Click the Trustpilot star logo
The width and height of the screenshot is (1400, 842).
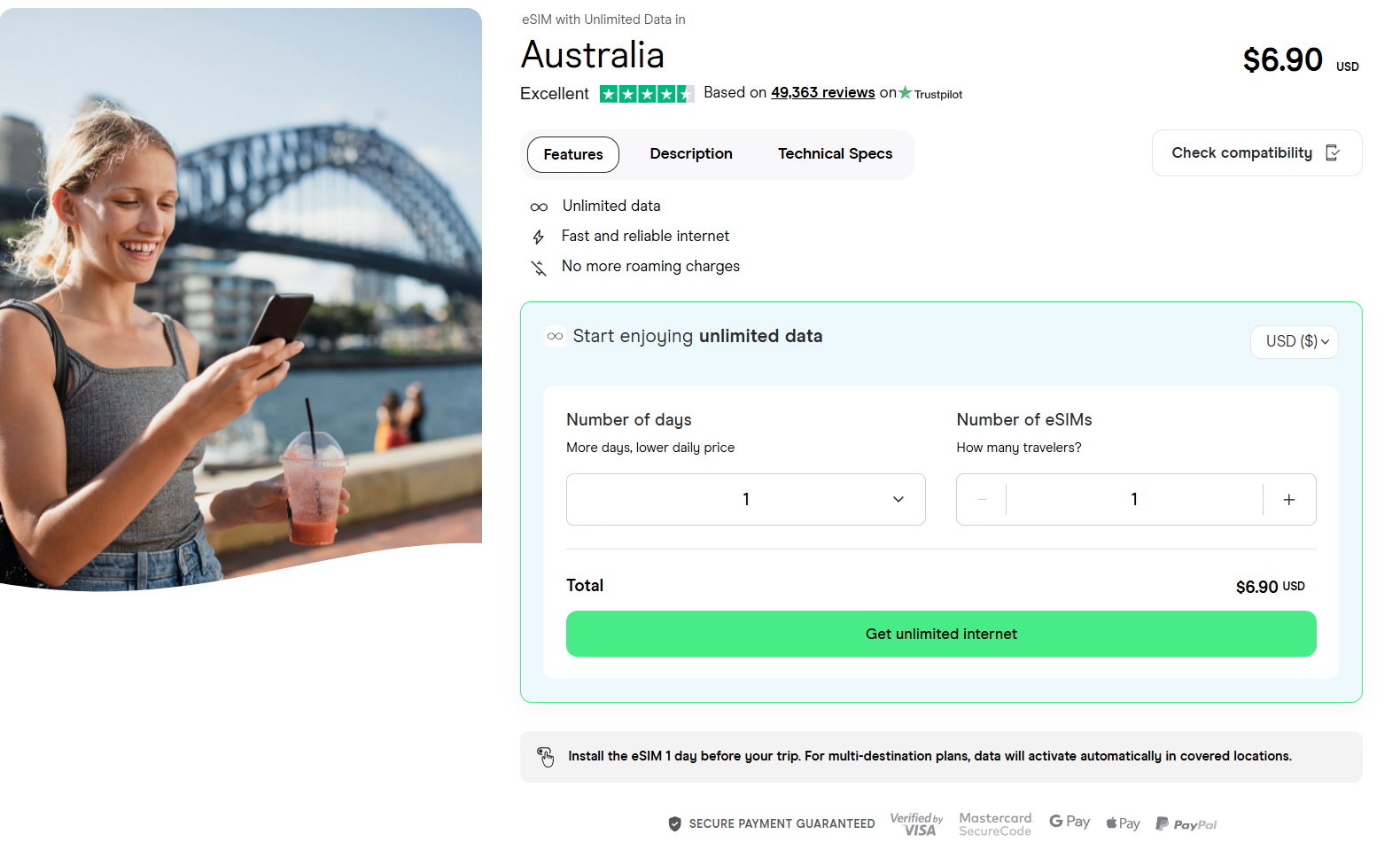pos(904,92)
